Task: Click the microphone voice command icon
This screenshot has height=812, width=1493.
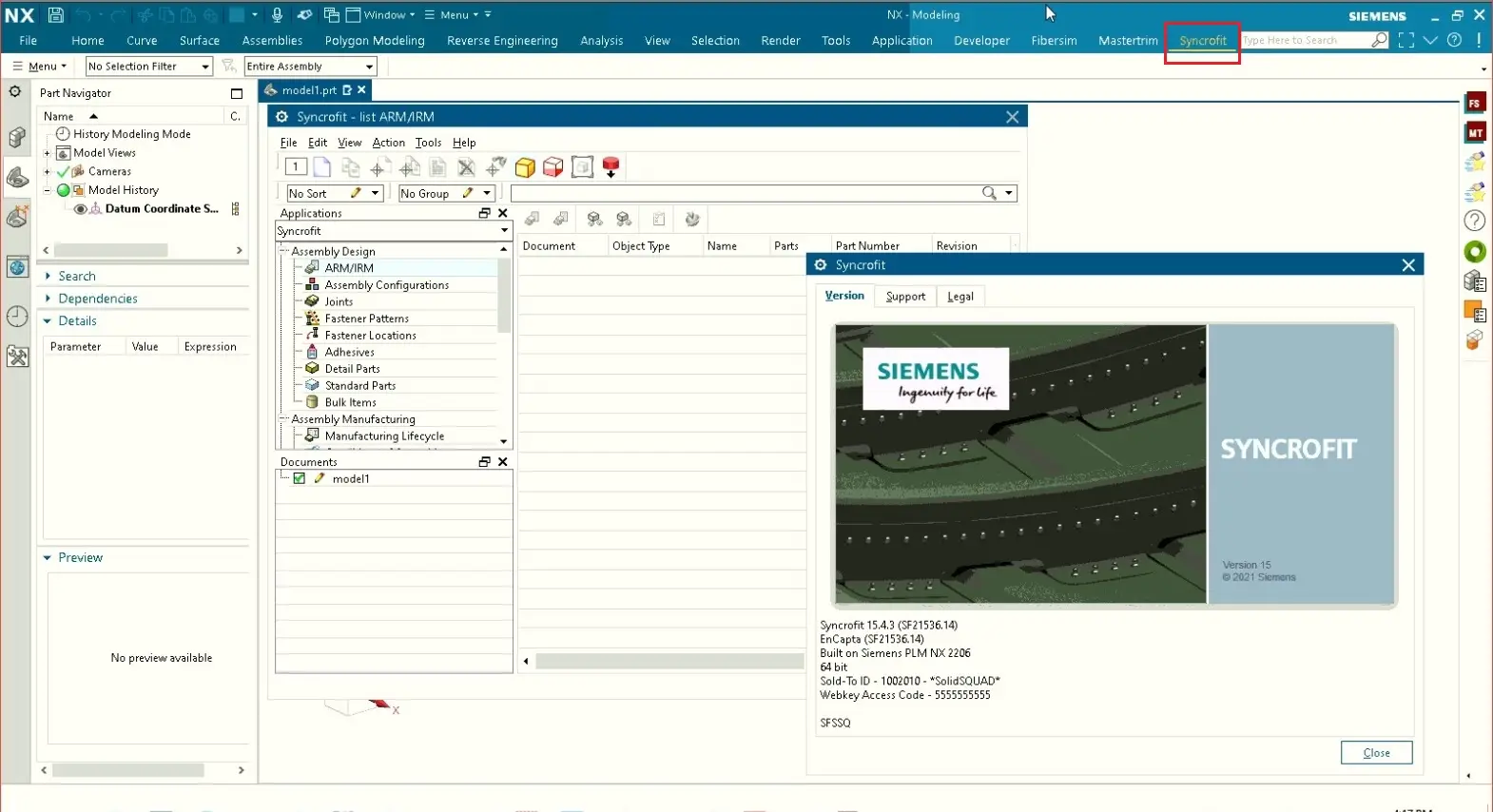Action: coord(277,15)
